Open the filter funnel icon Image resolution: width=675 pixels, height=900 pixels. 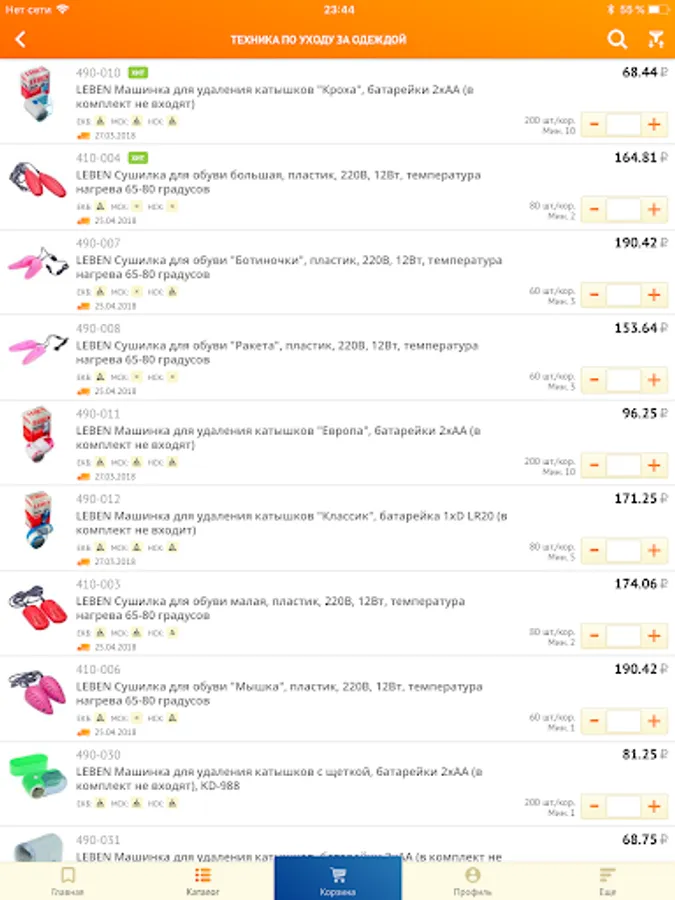pos(656,40)
